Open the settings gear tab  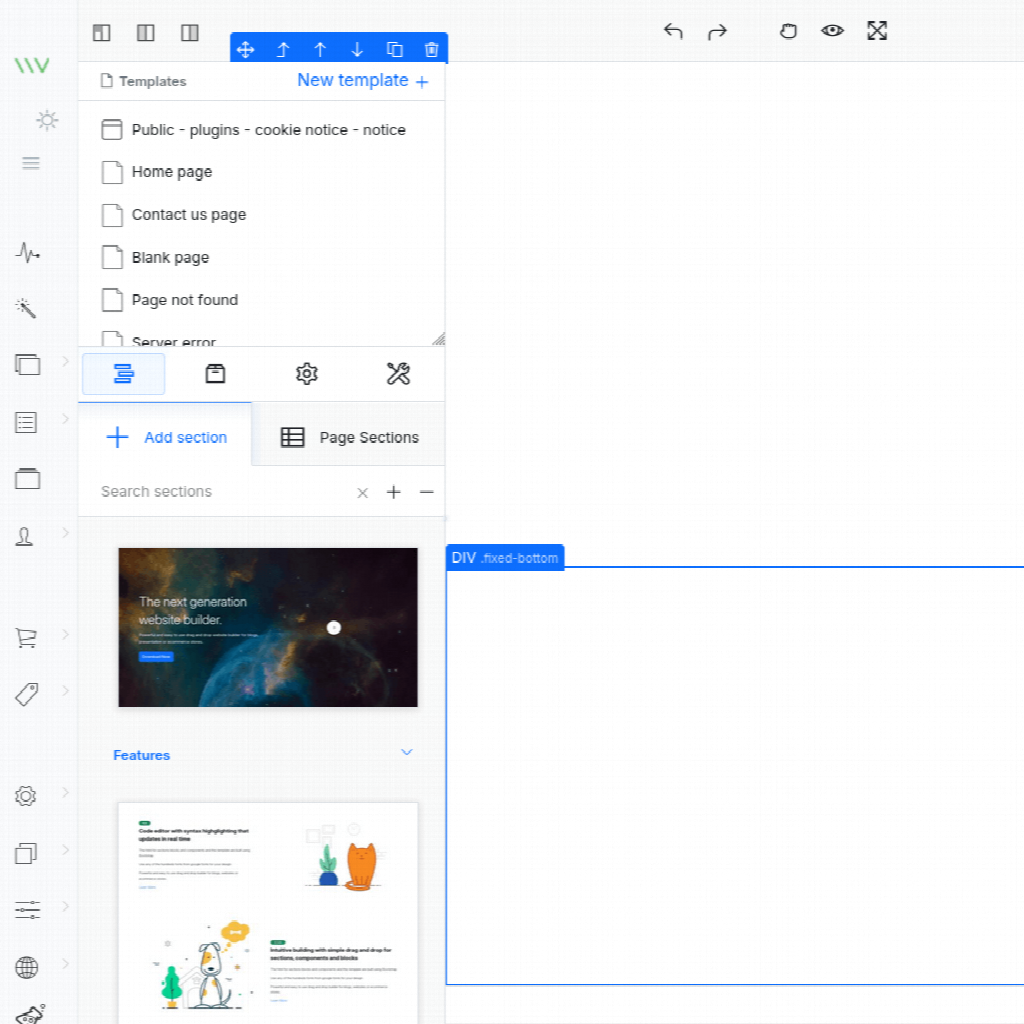[x=306, y=374]
